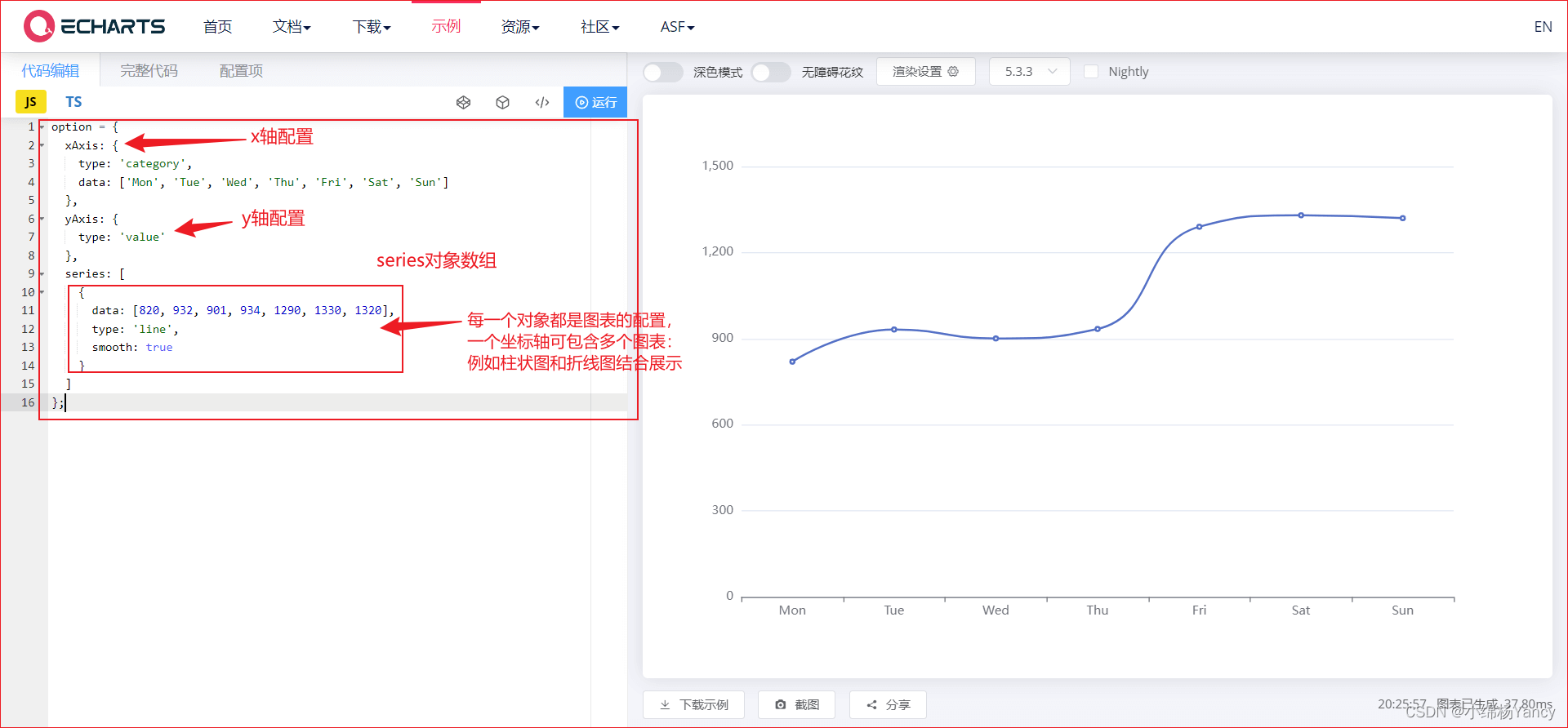
Task: Open 渲染设置 render settings
Action: [x=925, y=72]
